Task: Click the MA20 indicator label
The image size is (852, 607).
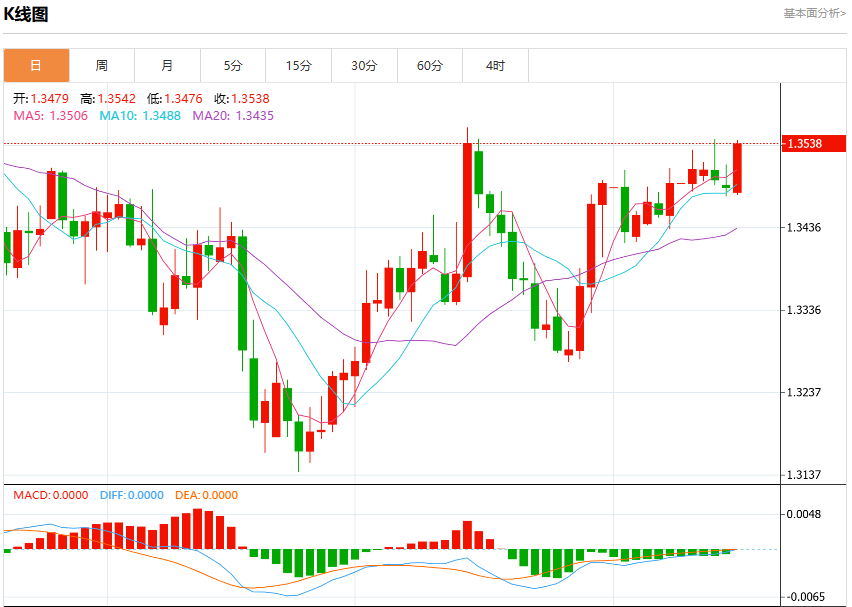Action: [233, 116]
